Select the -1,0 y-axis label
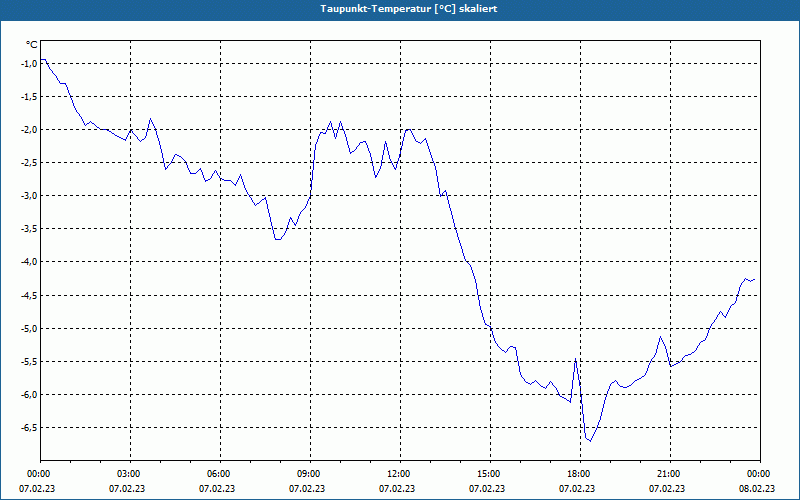This screenshot has height=500, width=800. (x=29, y=63)
